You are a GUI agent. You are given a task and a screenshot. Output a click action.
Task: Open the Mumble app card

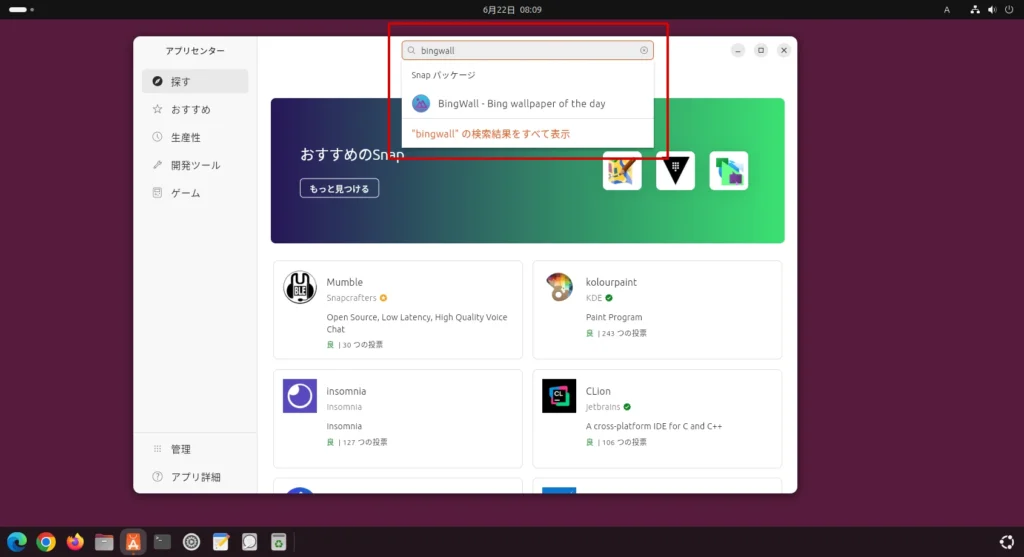[x=398, y=310]
